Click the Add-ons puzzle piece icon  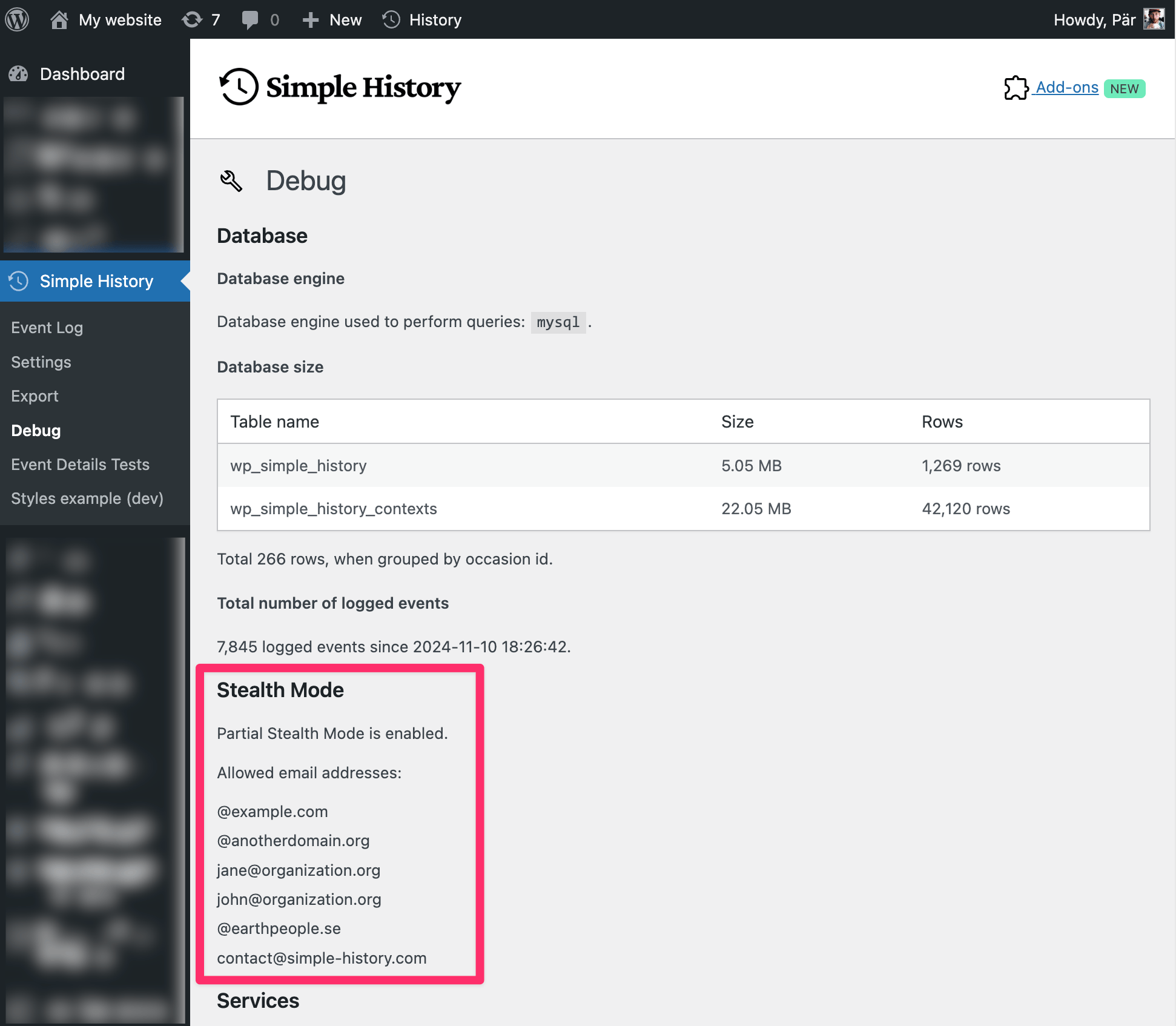click(x=1016, y=88)
